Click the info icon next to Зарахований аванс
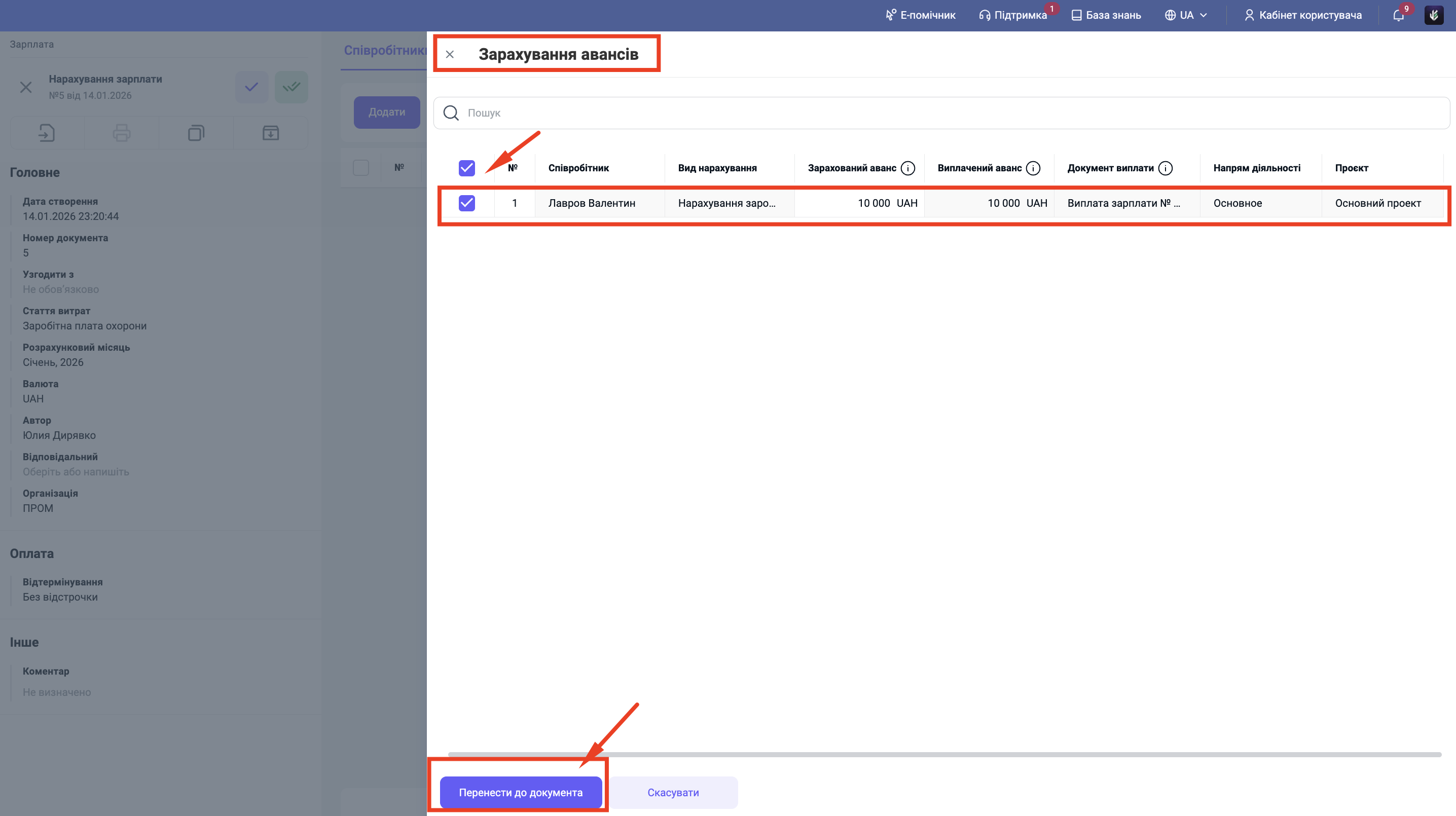The height and width of the screenshot is (816, 1456). coord(908,168)
